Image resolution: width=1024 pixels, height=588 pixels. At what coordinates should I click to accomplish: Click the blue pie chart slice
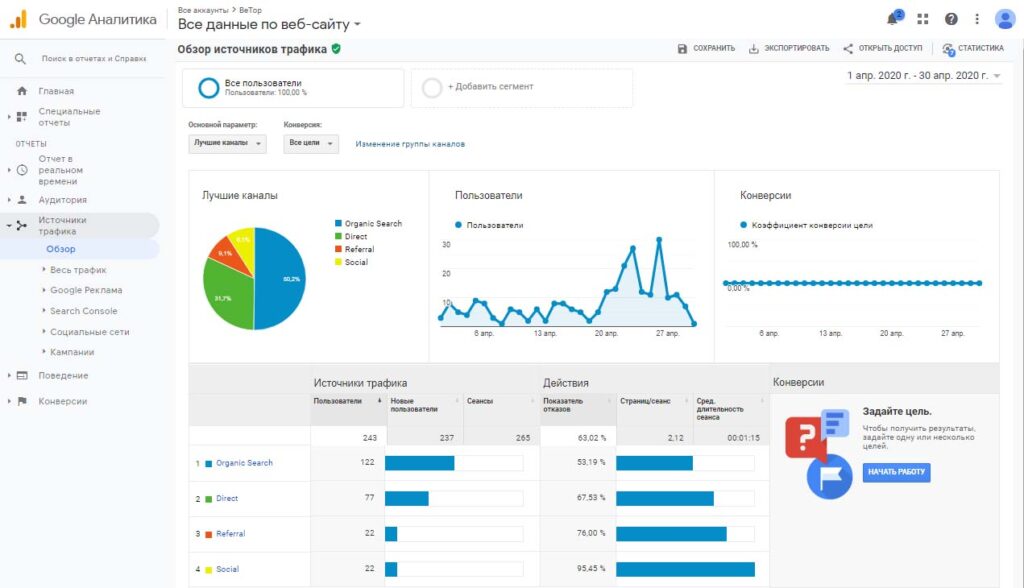[x=282, y=279]
